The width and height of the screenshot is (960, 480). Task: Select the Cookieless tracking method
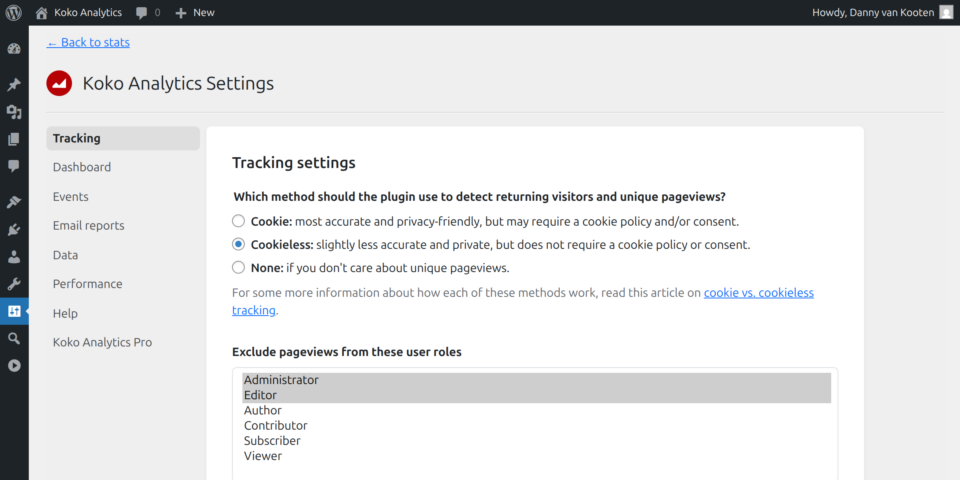click(x=238, y=244)
